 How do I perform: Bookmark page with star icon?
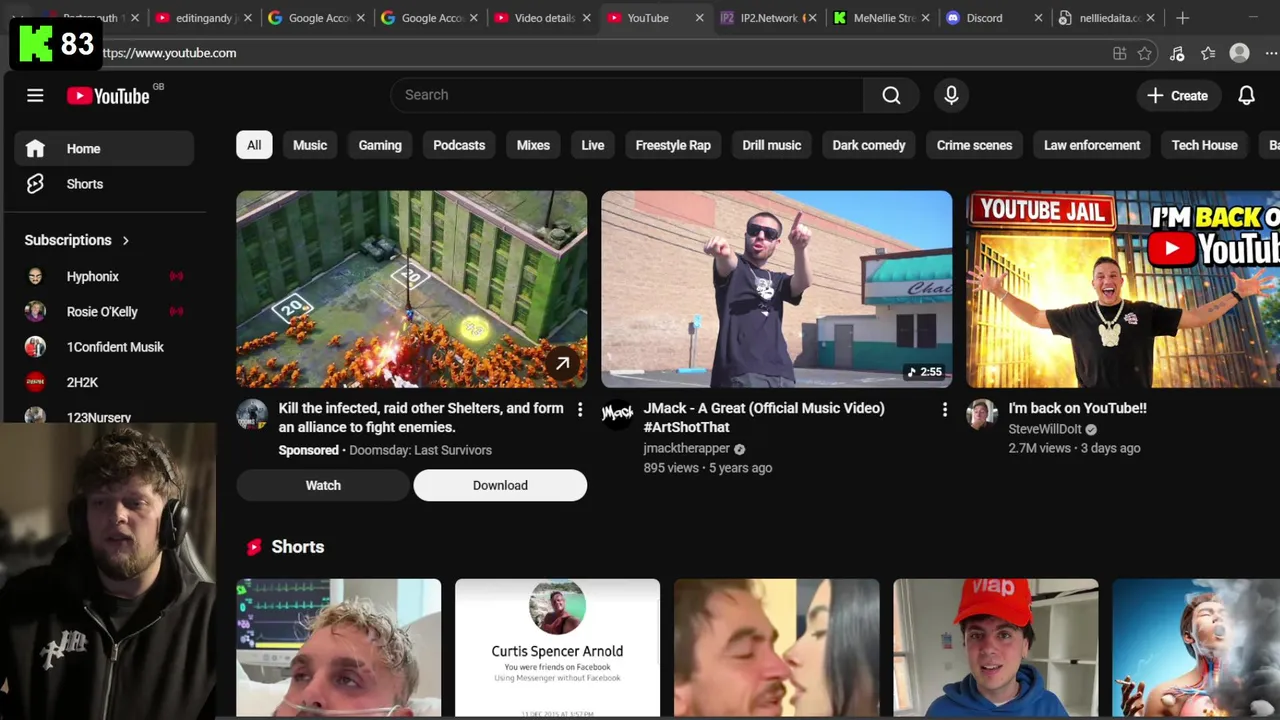click(x=1145, y=53)
